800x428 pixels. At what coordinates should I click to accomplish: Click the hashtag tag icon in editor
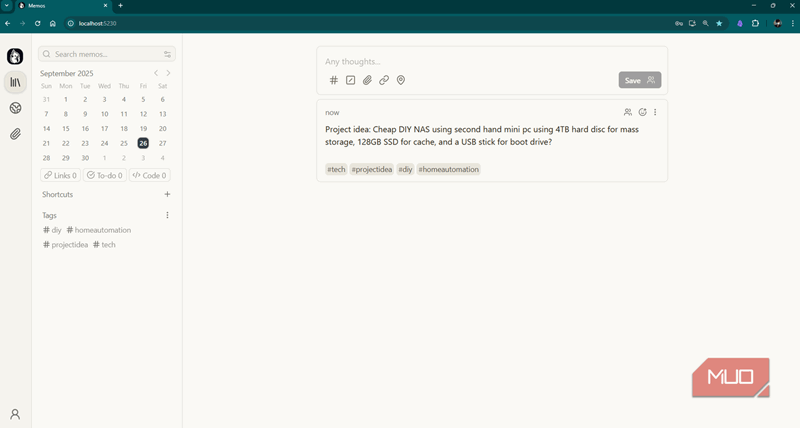[x=334, y=80]
